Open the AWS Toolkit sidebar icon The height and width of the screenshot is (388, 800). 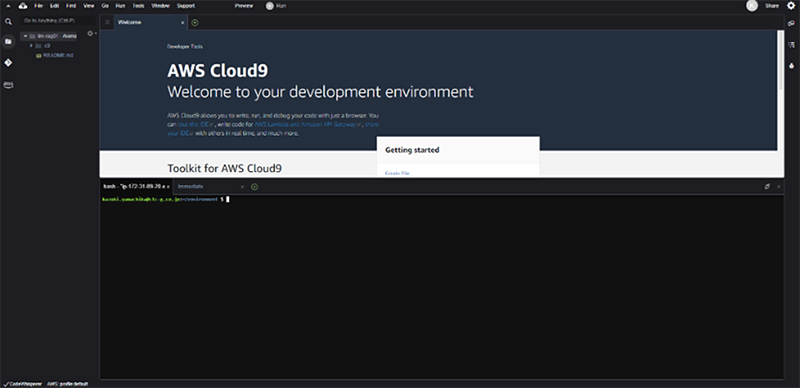click(x=8, y=84)
